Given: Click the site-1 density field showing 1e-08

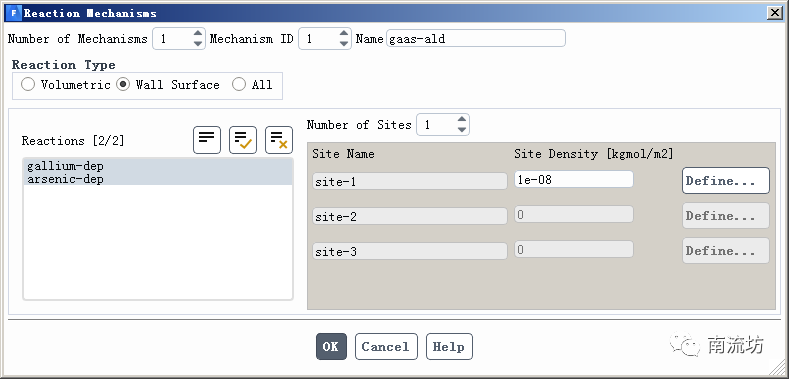Looking at the screenshot, I should [x=574, y=179].
